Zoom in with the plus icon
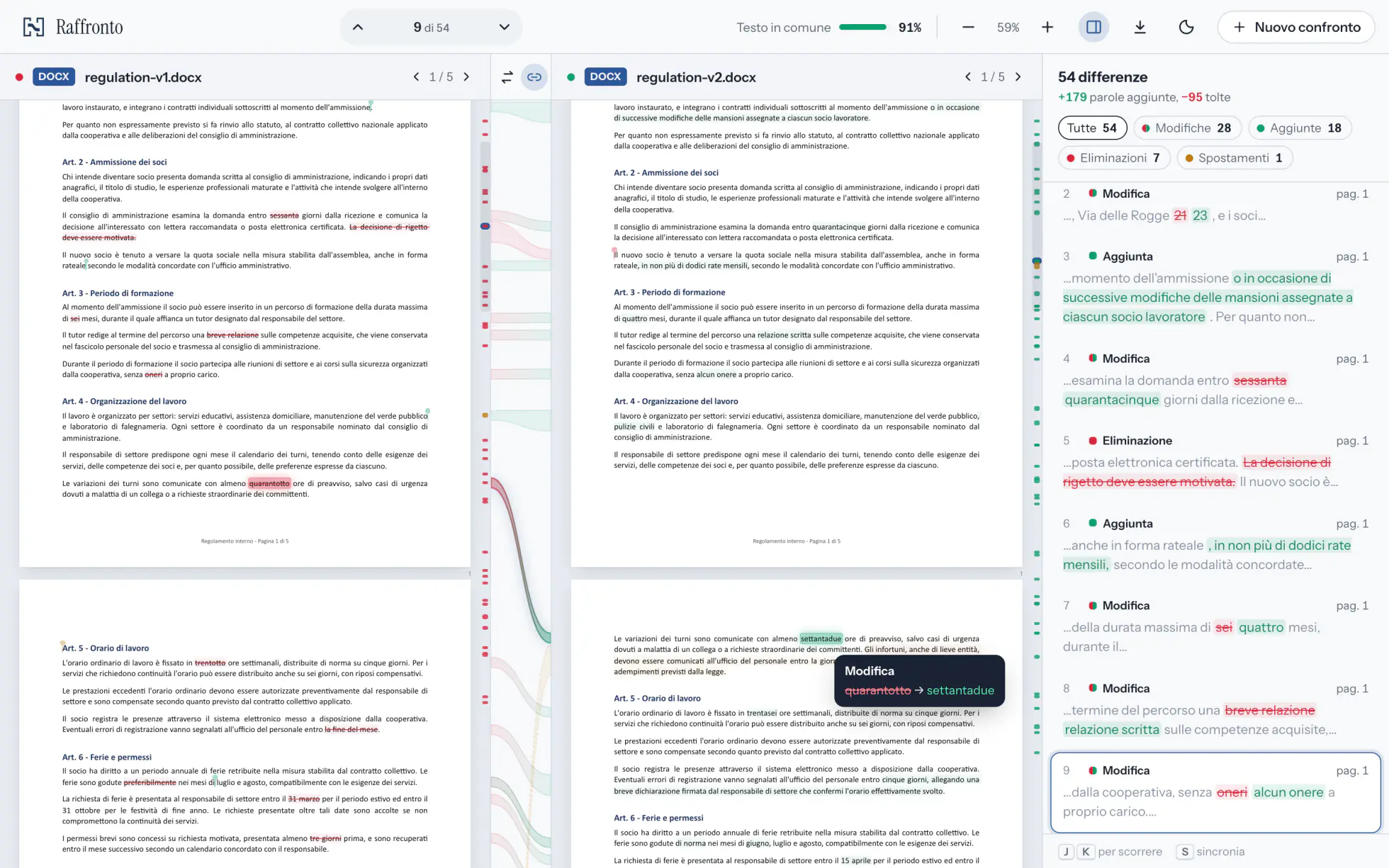 pos(1047,28)
